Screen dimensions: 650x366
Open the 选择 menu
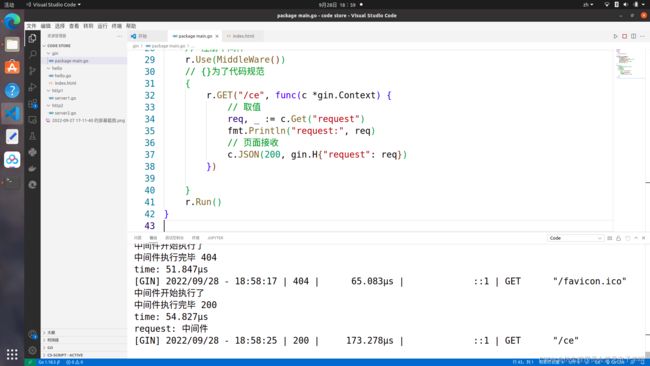[x=60, y=26]
